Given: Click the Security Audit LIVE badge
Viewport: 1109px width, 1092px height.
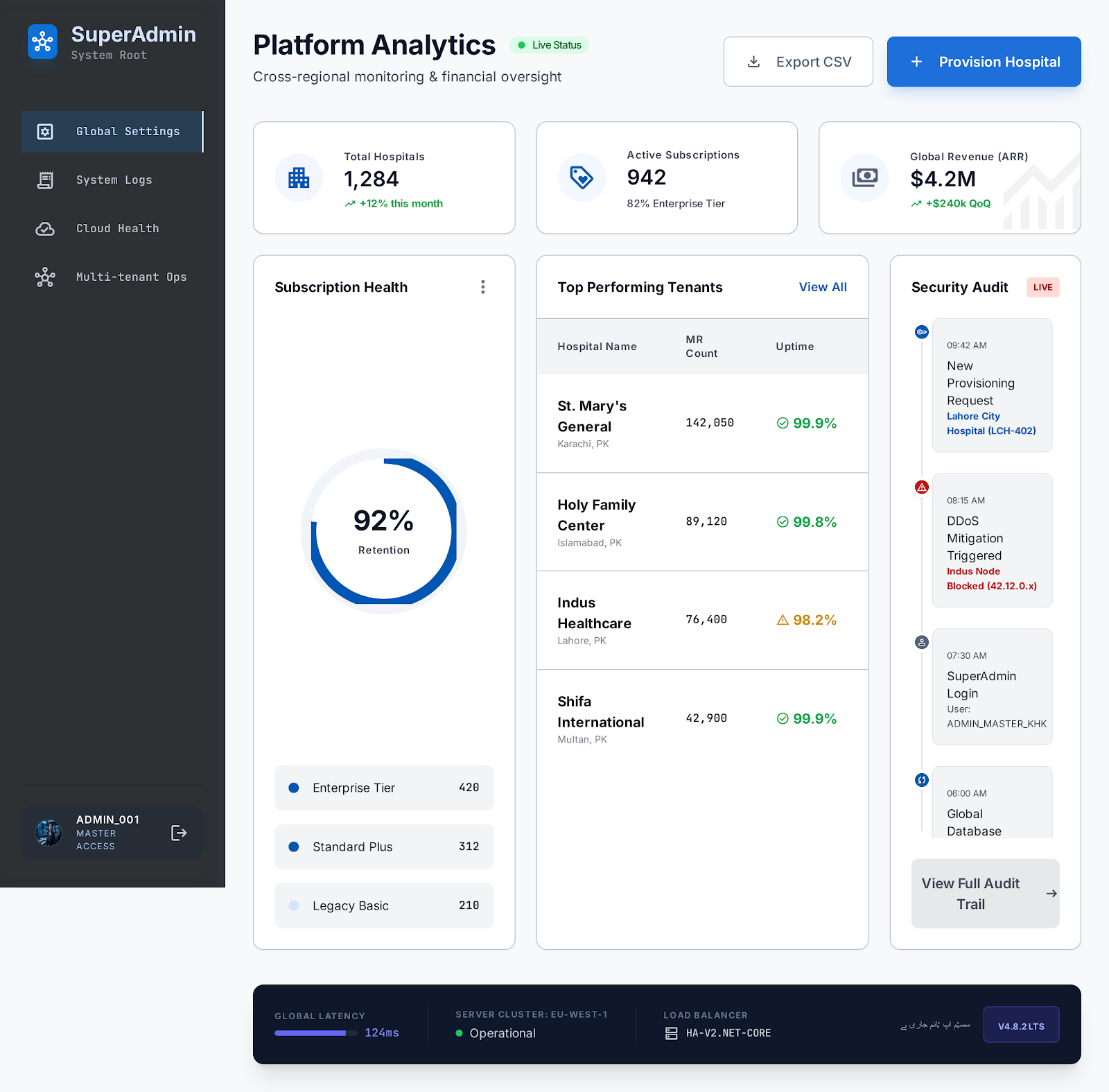Looking at the screenshot, I should [x=1042, y=287].
